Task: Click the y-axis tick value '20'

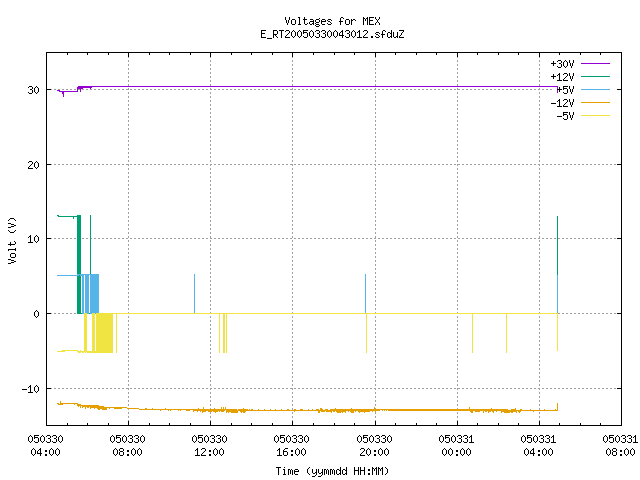Action: click(33, 165)
